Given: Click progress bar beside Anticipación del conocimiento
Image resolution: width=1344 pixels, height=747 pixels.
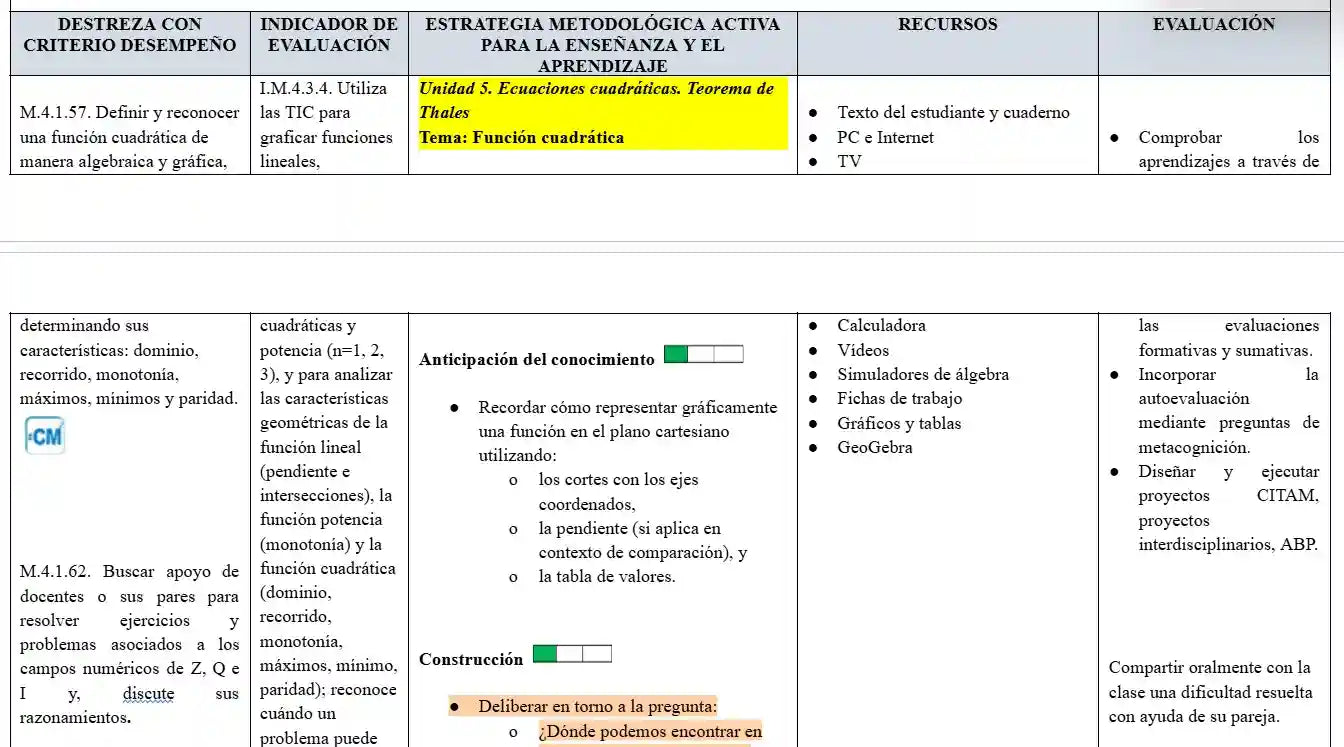Looking at the screenshot, I should click(x=703, y=354).
